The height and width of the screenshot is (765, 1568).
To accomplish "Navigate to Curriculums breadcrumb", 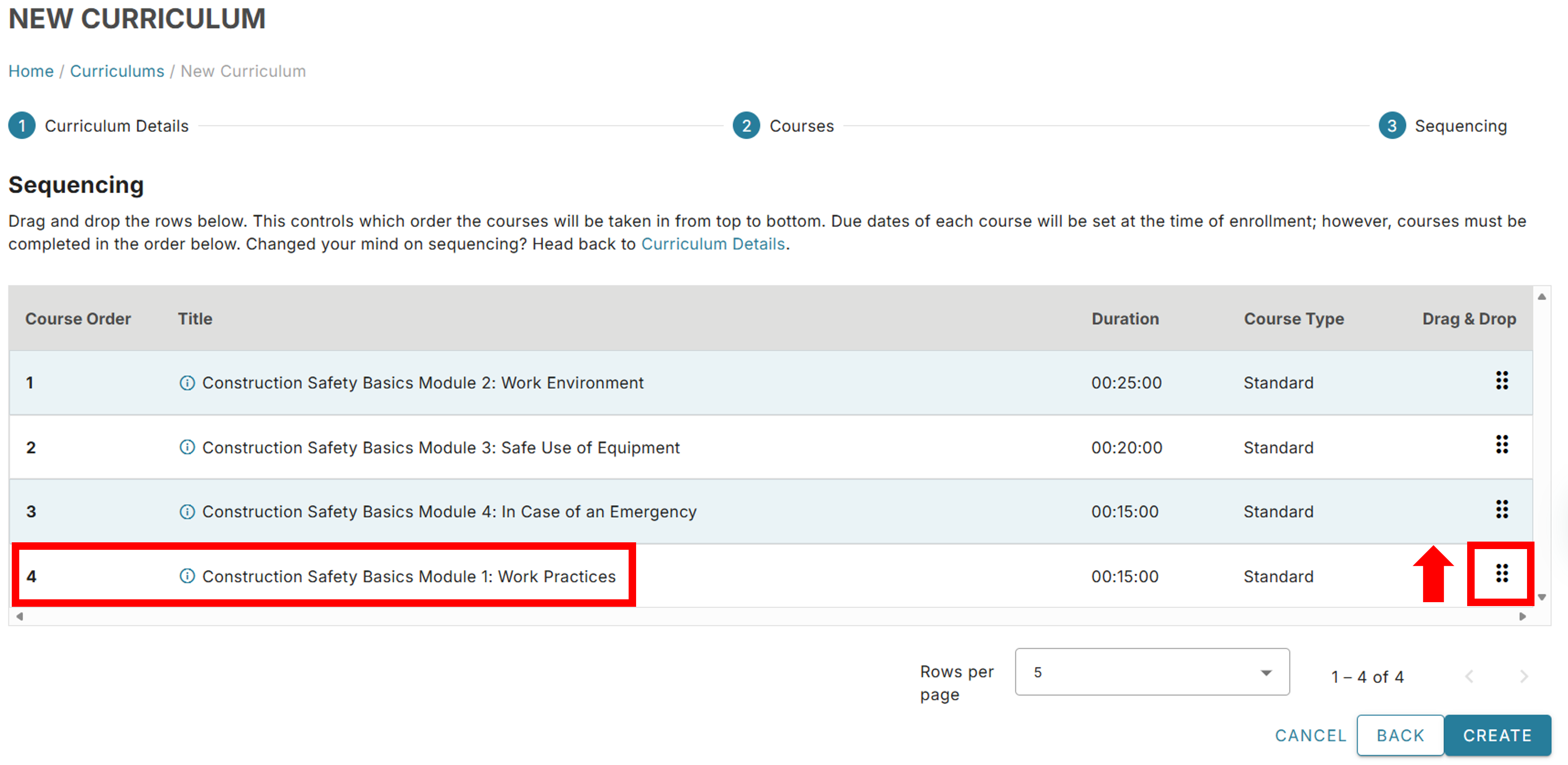I will [x=117, y=71].
